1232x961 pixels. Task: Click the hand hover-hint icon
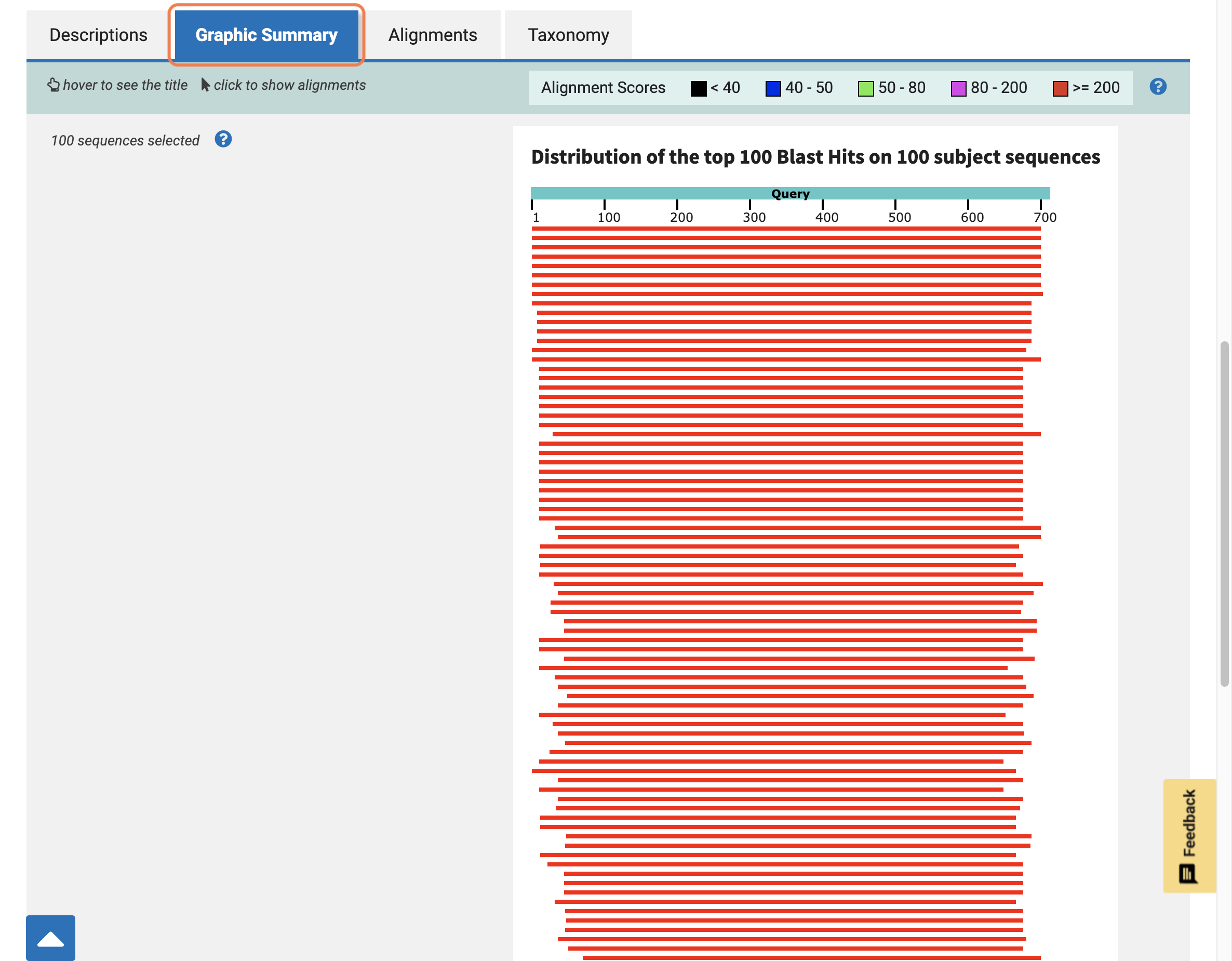(x=53, y=85)
